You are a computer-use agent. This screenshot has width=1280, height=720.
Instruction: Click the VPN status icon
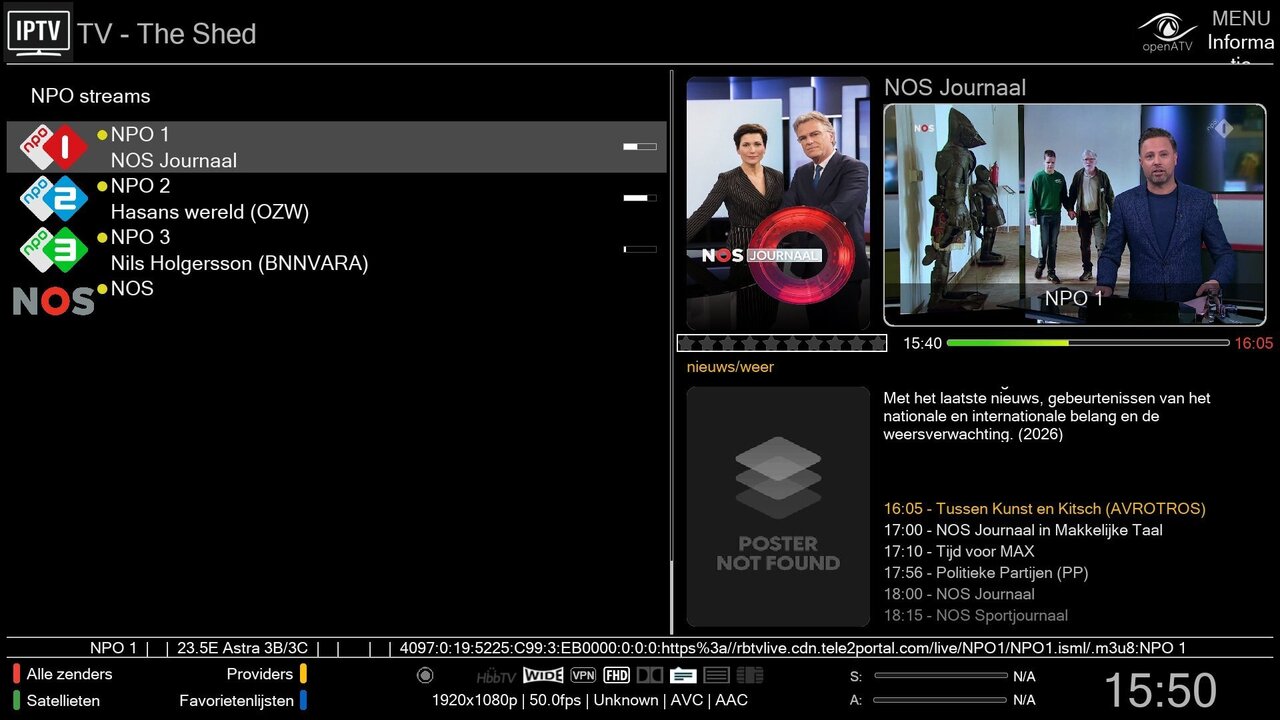[x=583, y=676]
